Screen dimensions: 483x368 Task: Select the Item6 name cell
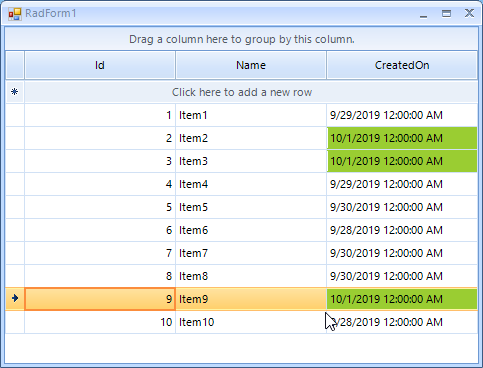coord(251,230)
